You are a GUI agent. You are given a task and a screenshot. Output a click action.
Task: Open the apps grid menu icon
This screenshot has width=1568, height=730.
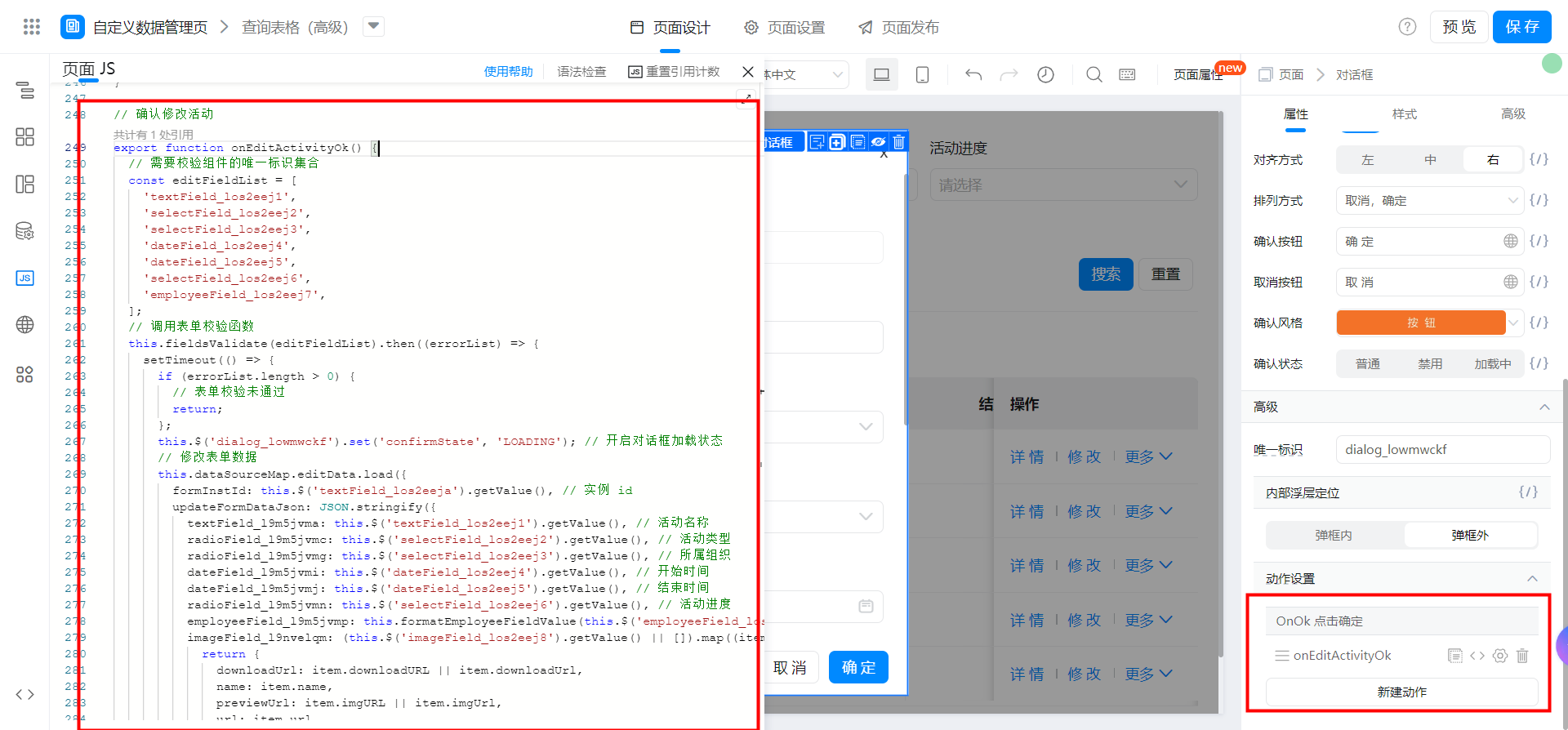32,27
